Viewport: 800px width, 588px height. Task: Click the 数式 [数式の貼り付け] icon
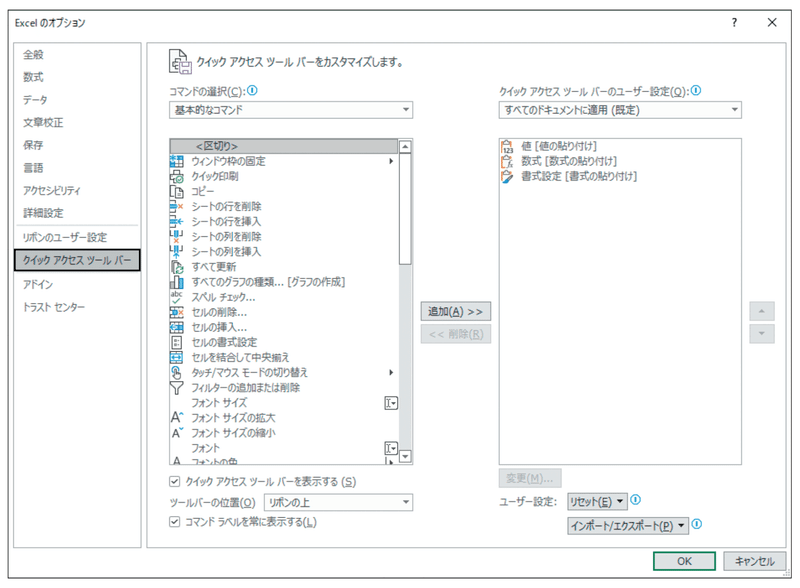(507, 161)
